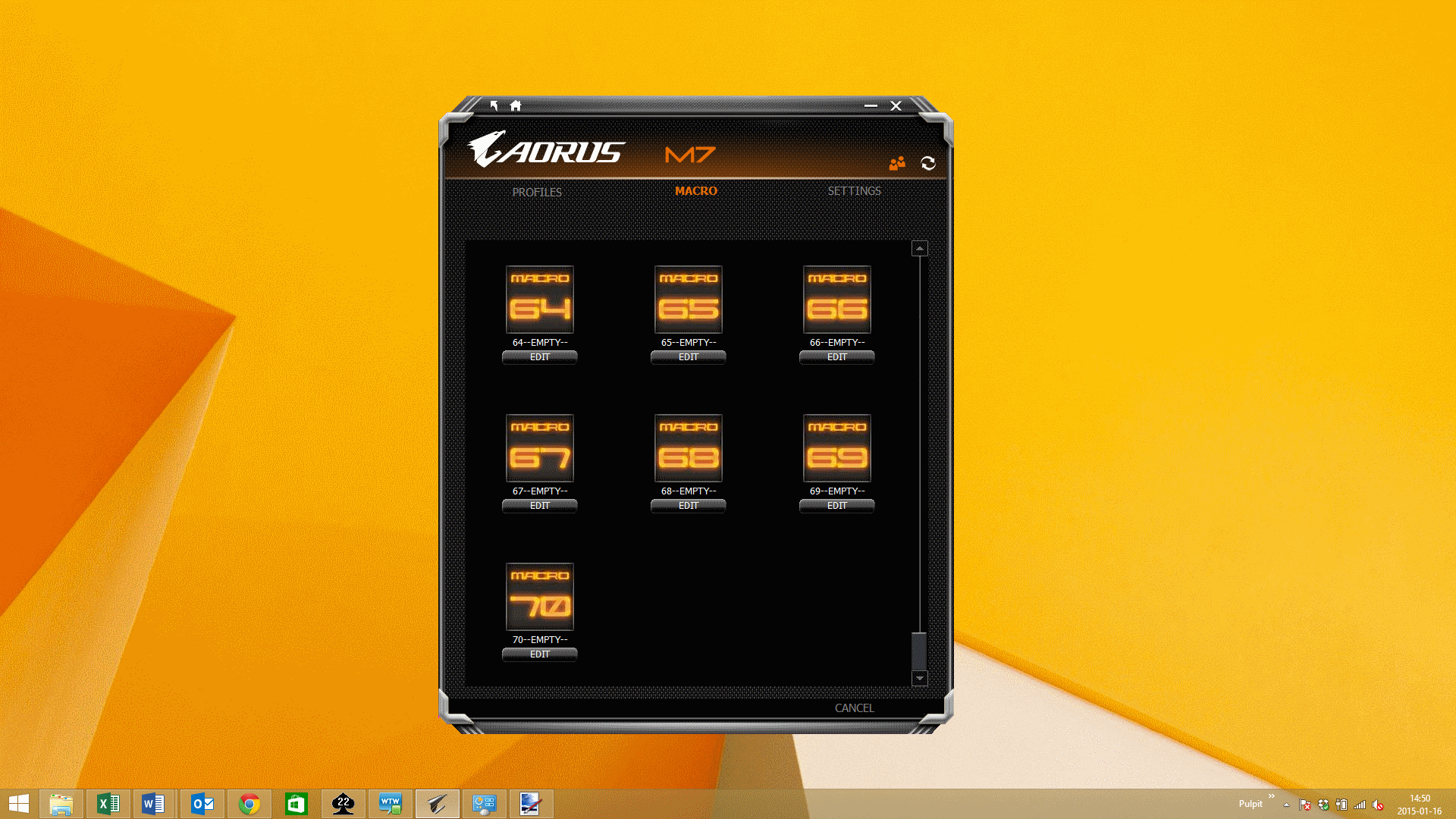Open the MACRO tab
The image size is (1456, 819).
pos(696,191)
